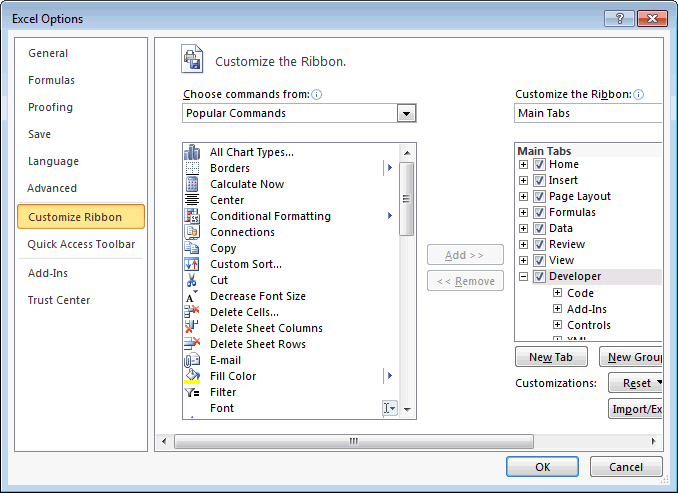Viewport: 678px width, 493px height.
Task: Uncheck the Insert tab checkbox
Action: (x=539, y=180)
